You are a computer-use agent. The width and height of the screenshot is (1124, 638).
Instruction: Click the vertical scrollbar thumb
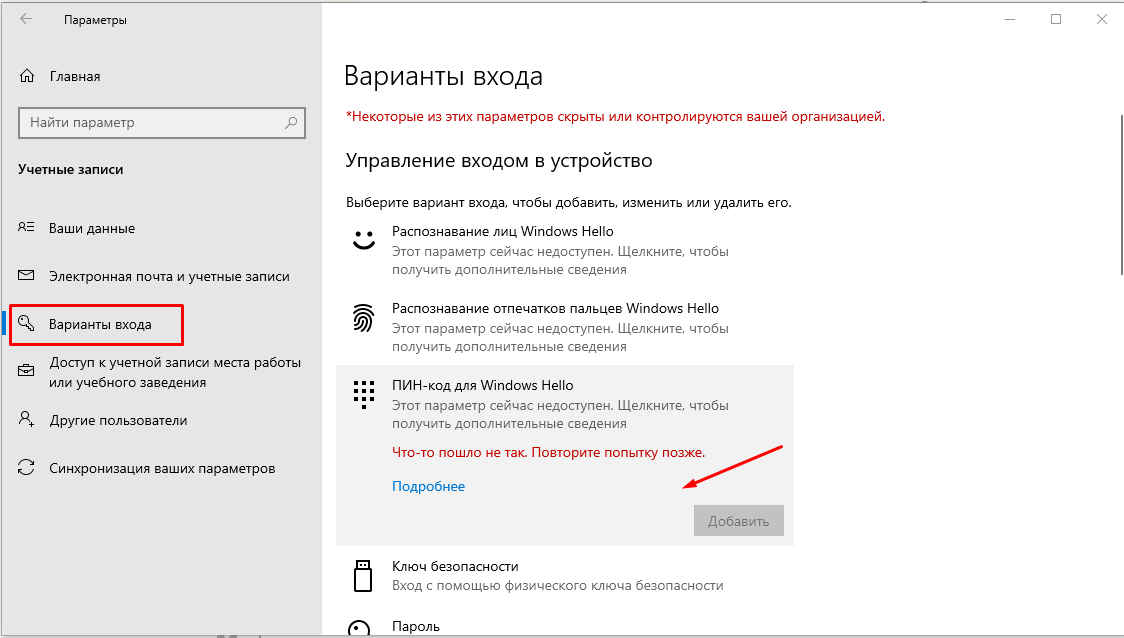(1120, 194)
